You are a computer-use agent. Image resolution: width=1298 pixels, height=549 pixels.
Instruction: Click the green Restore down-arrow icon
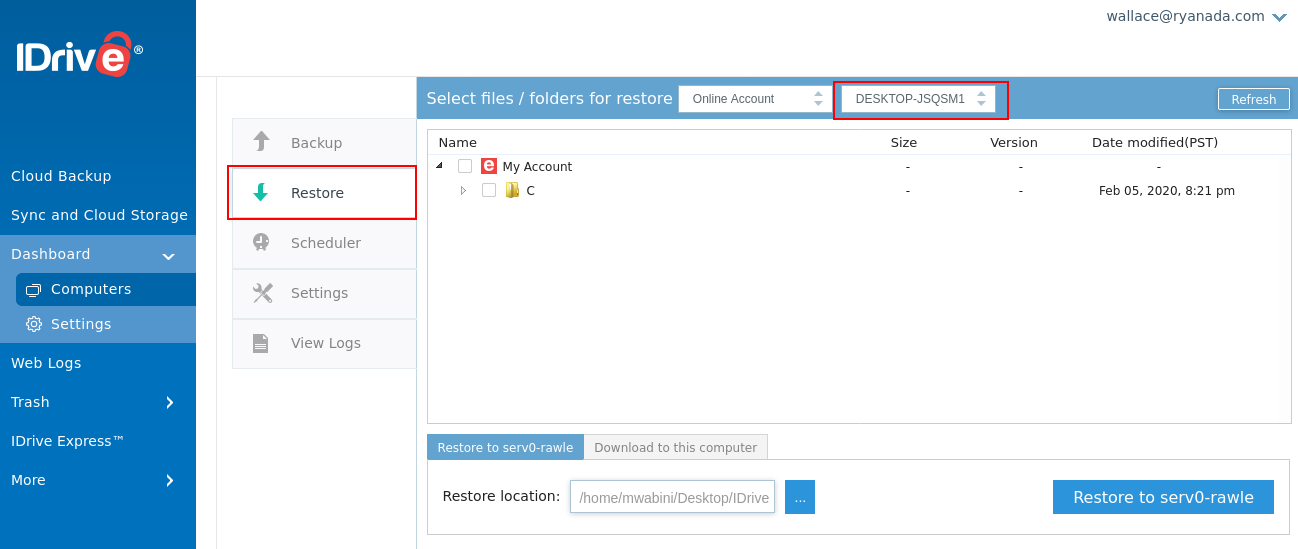click(x=261, y=193)
